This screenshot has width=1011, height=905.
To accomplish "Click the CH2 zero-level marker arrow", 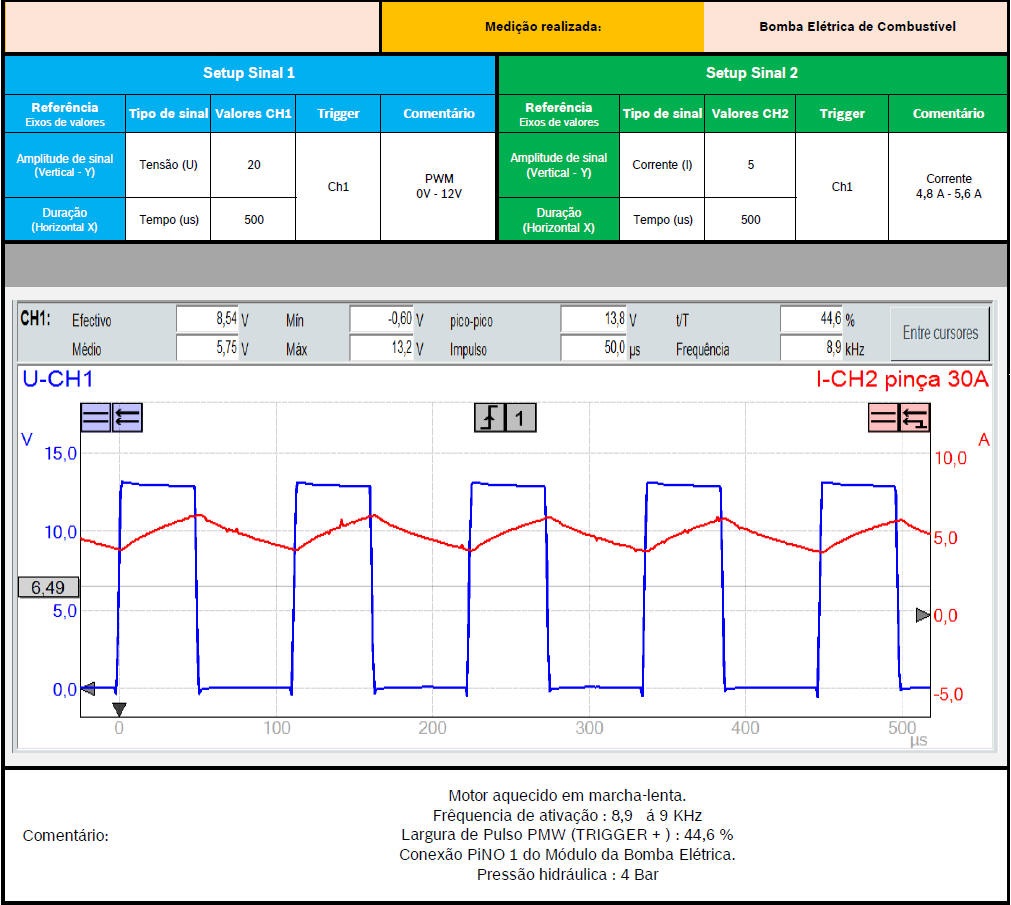I will pos(922,615).
